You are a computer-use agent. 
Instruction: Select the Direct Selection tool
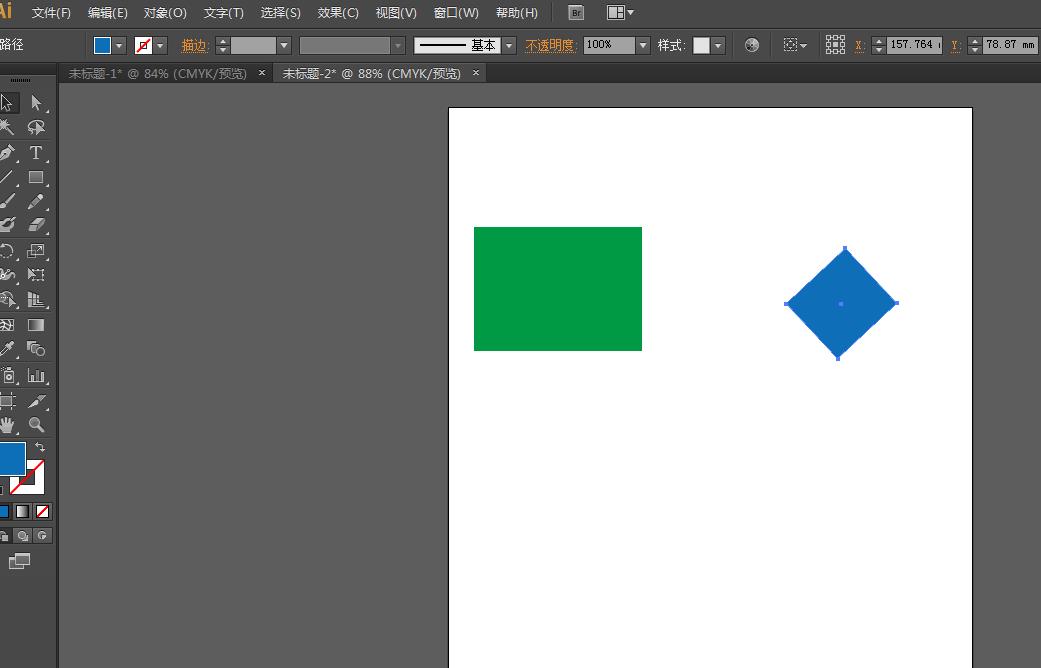[36, 103]
